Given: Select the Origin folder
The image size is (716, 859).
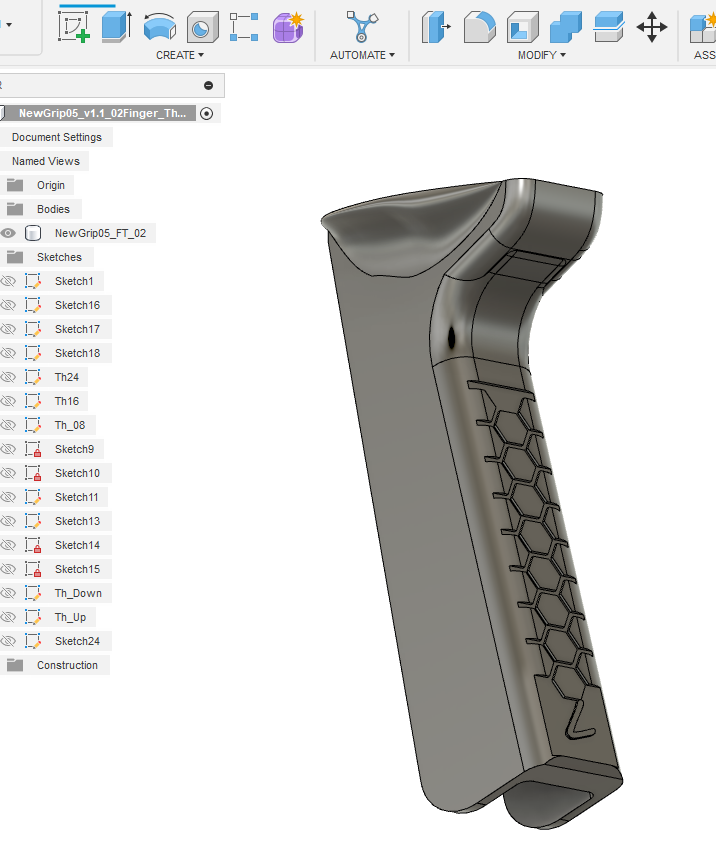Looking at the screenshot, I should coord(51,186).
